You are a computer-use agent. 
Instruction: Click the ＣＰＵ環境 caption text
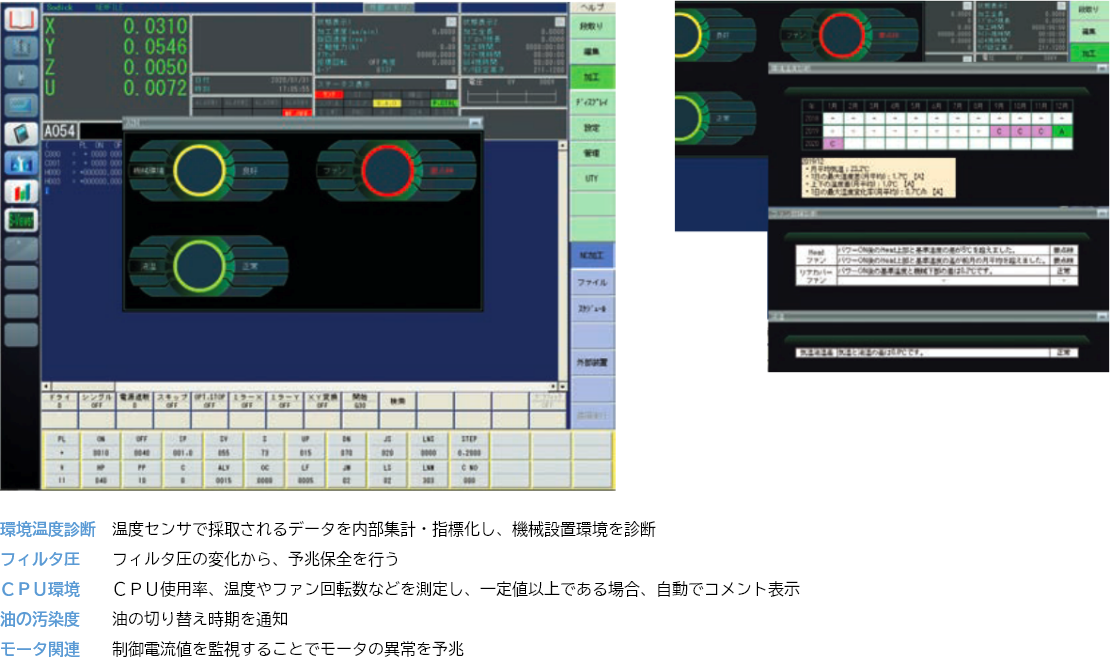[40, 589]
